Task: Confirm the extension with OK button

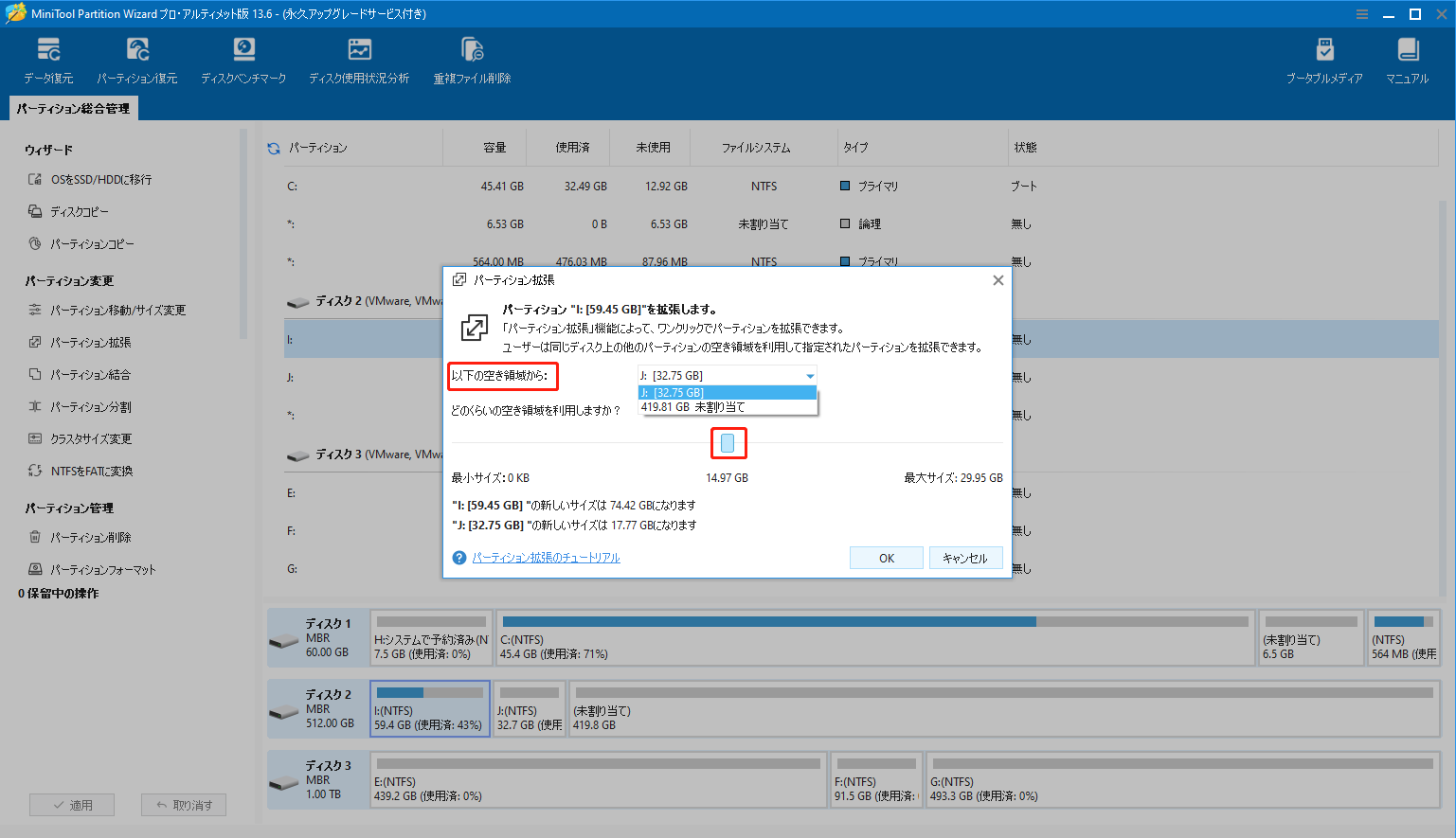Action: [x=887, y=558]
